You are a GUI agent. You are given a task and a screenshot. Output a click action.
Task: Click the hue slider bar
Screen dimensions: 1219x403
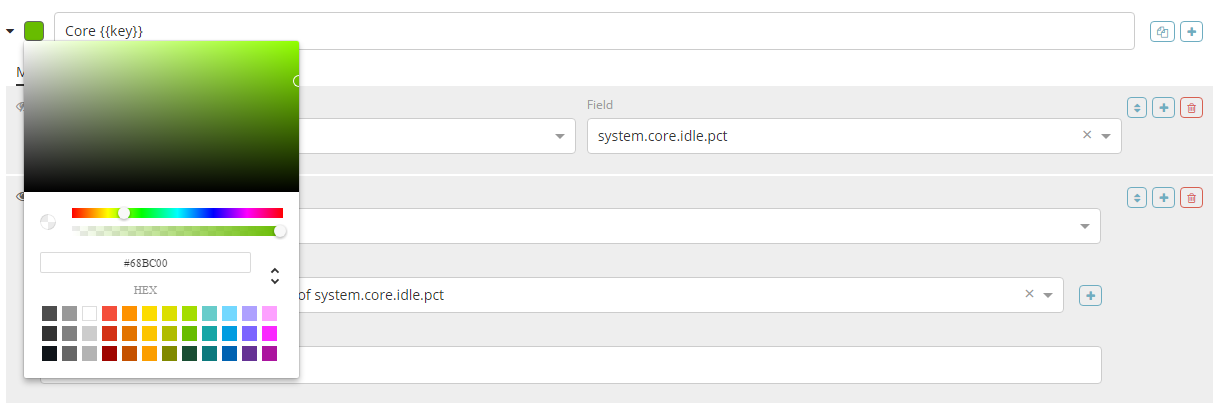pyautogui.click(x=200, y=212)
